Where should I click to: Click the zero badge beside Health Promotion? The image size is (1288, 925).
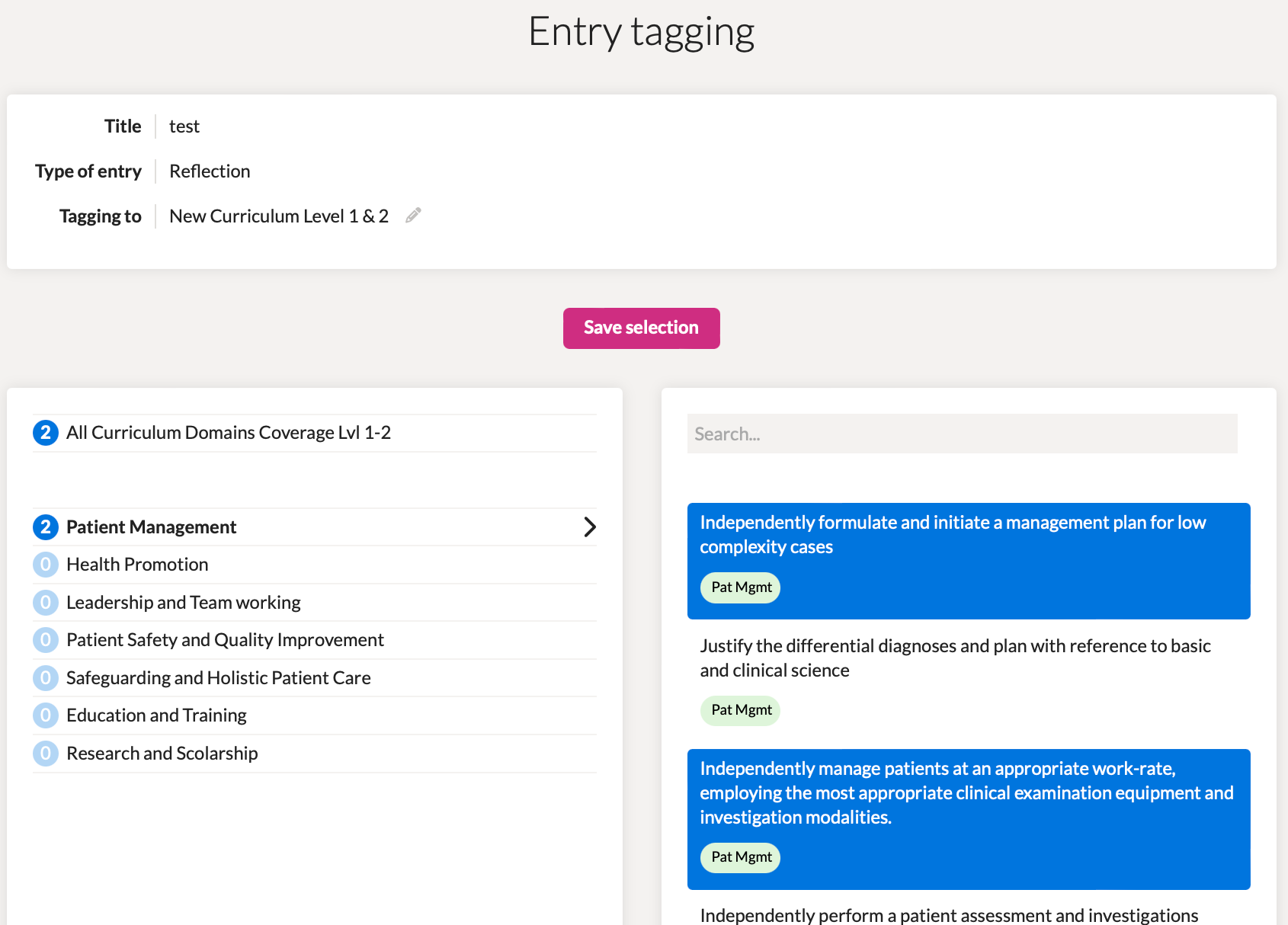click(x=46, y=565)
